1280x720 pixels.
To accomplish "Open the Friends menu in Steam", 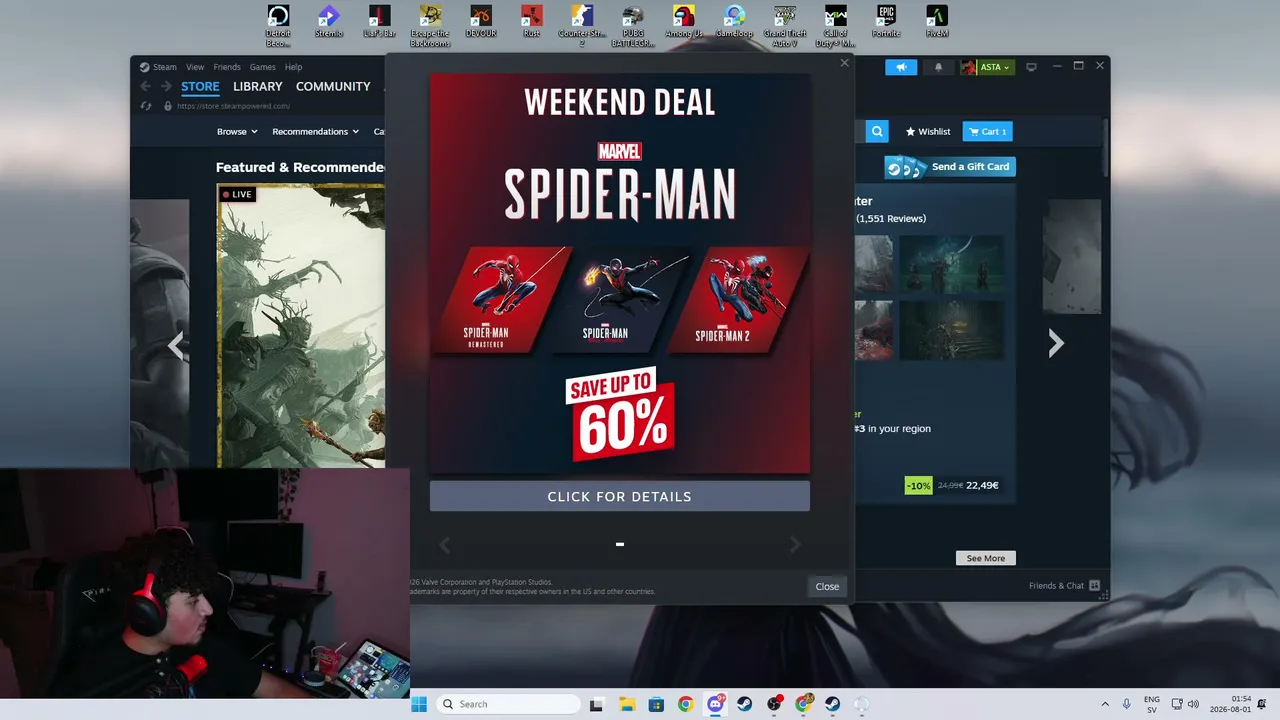I will [227, 67].
